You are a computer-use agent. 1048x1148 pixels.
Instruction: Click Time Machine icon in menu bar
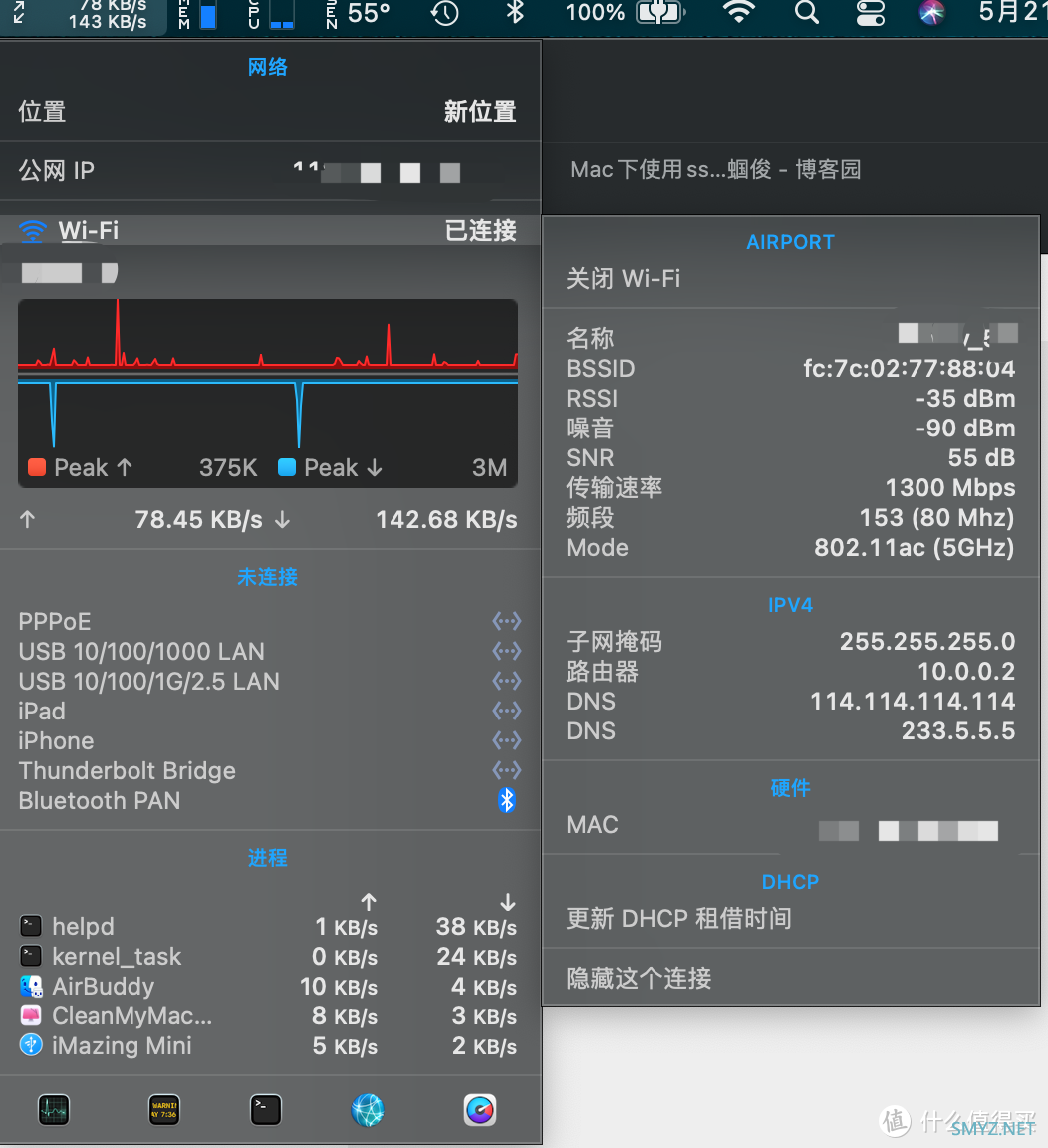(x=445, y=13)
